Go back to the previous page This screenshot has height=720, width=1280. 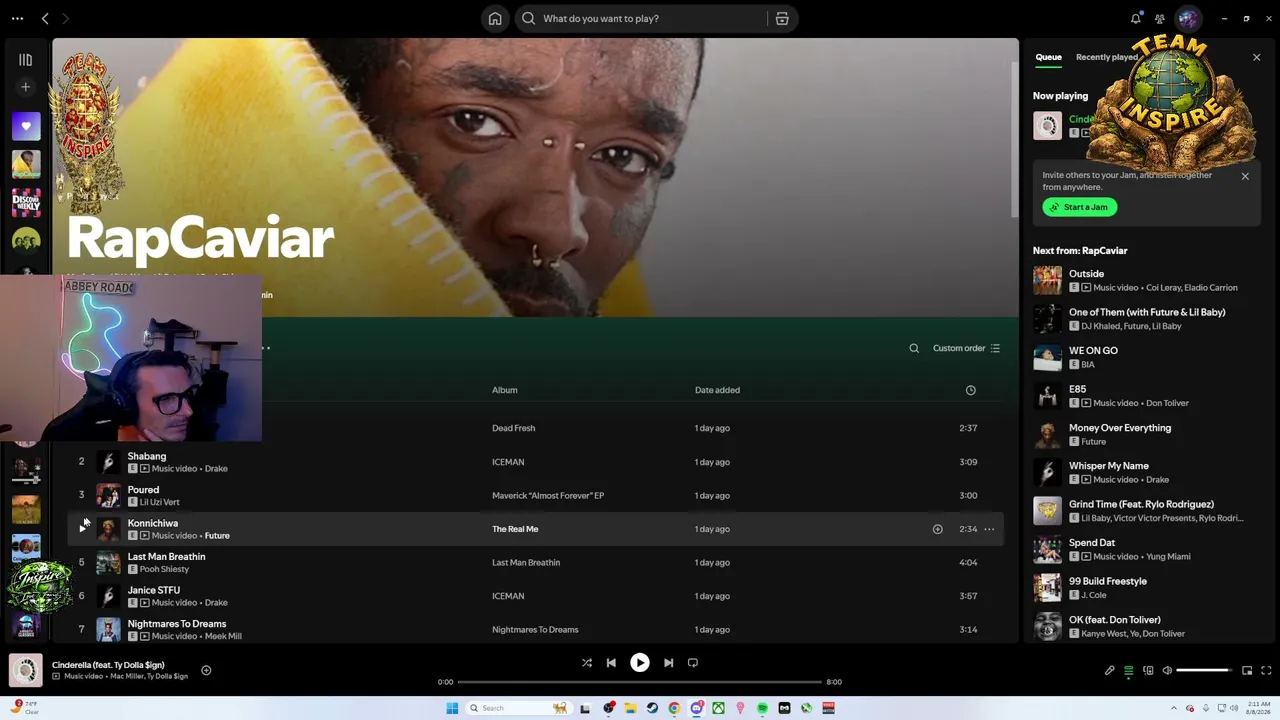coord(45,18)
